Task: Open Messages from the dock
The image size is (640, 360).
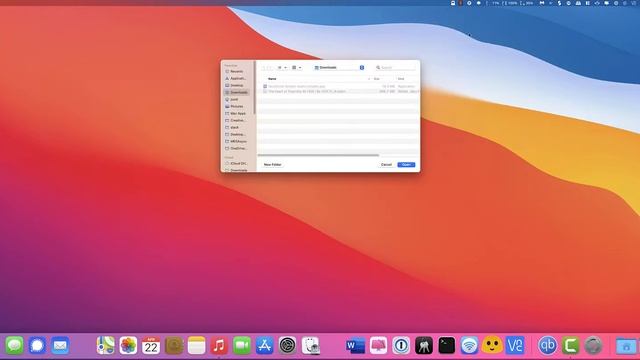Action: 15,346
